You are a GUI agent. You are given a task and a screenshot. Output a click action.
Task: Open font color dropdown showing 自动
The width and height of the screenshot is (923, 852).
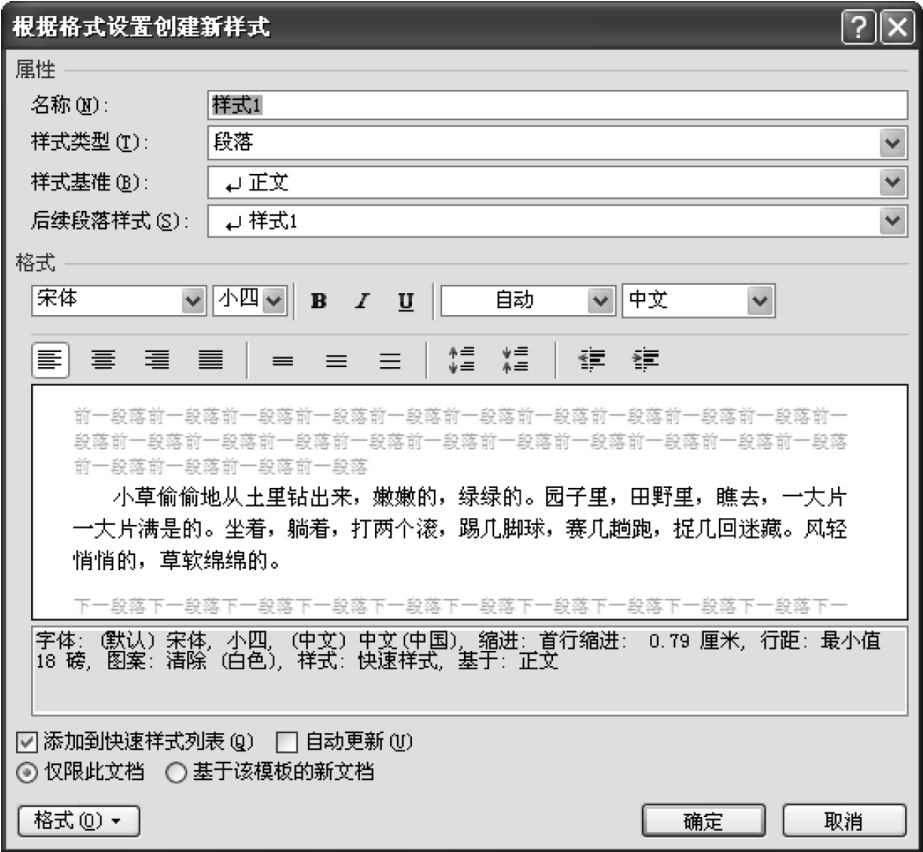528,300
